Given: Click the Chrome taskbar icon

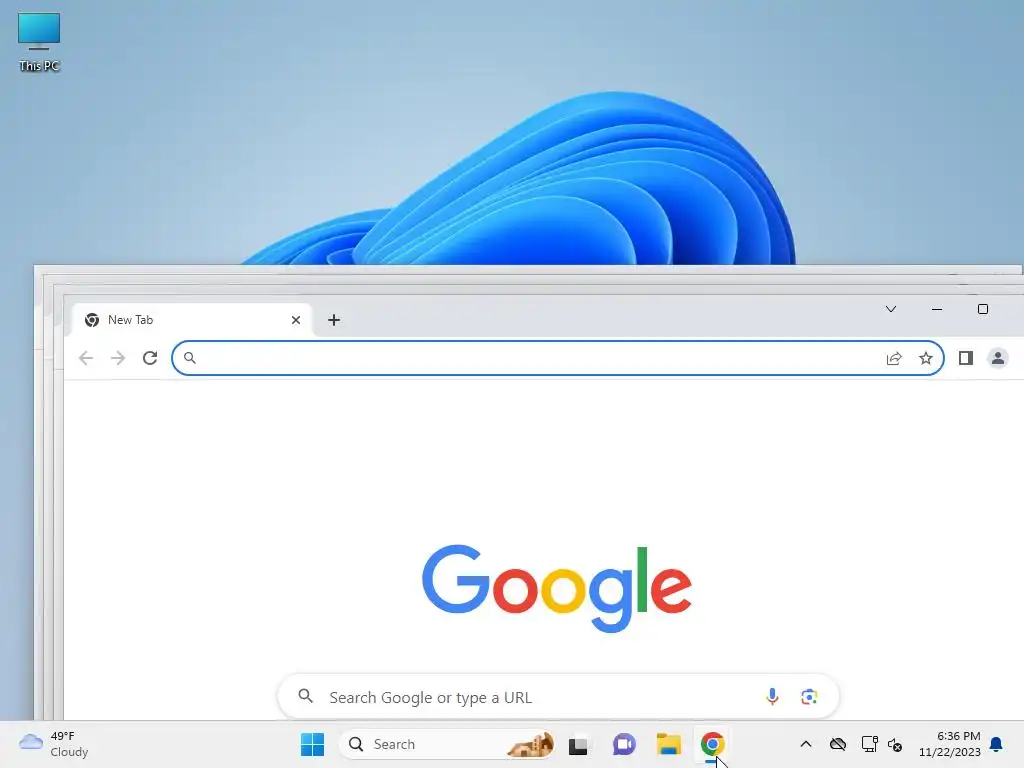Looking at the screenshot, I should [x=712, y=744].
